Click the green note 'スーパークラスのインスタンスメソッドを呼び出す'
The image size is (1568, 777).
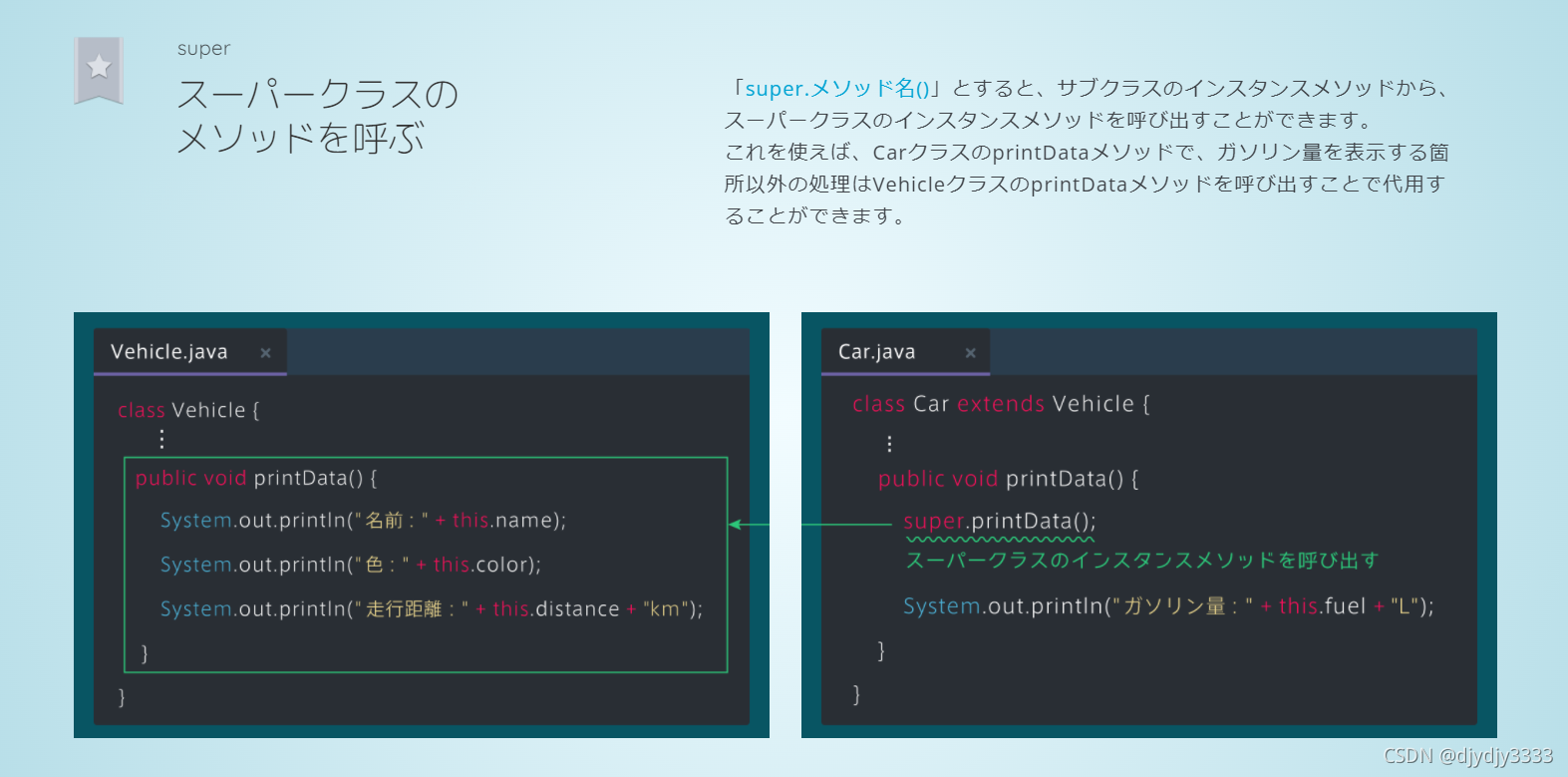1142,561
